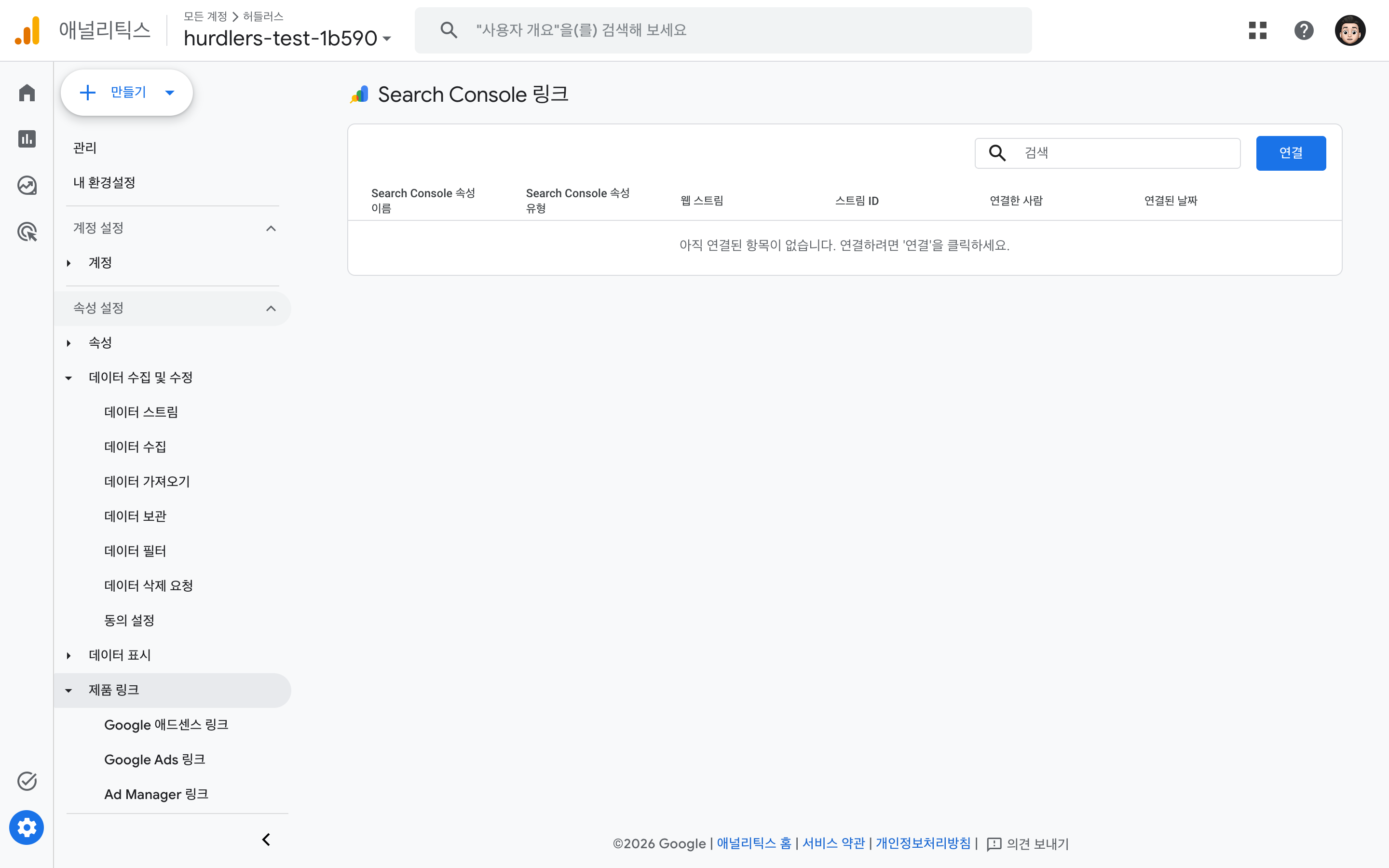
Task: Follow the 애널리틱스 홈 footer link
Action: [754, 843]
